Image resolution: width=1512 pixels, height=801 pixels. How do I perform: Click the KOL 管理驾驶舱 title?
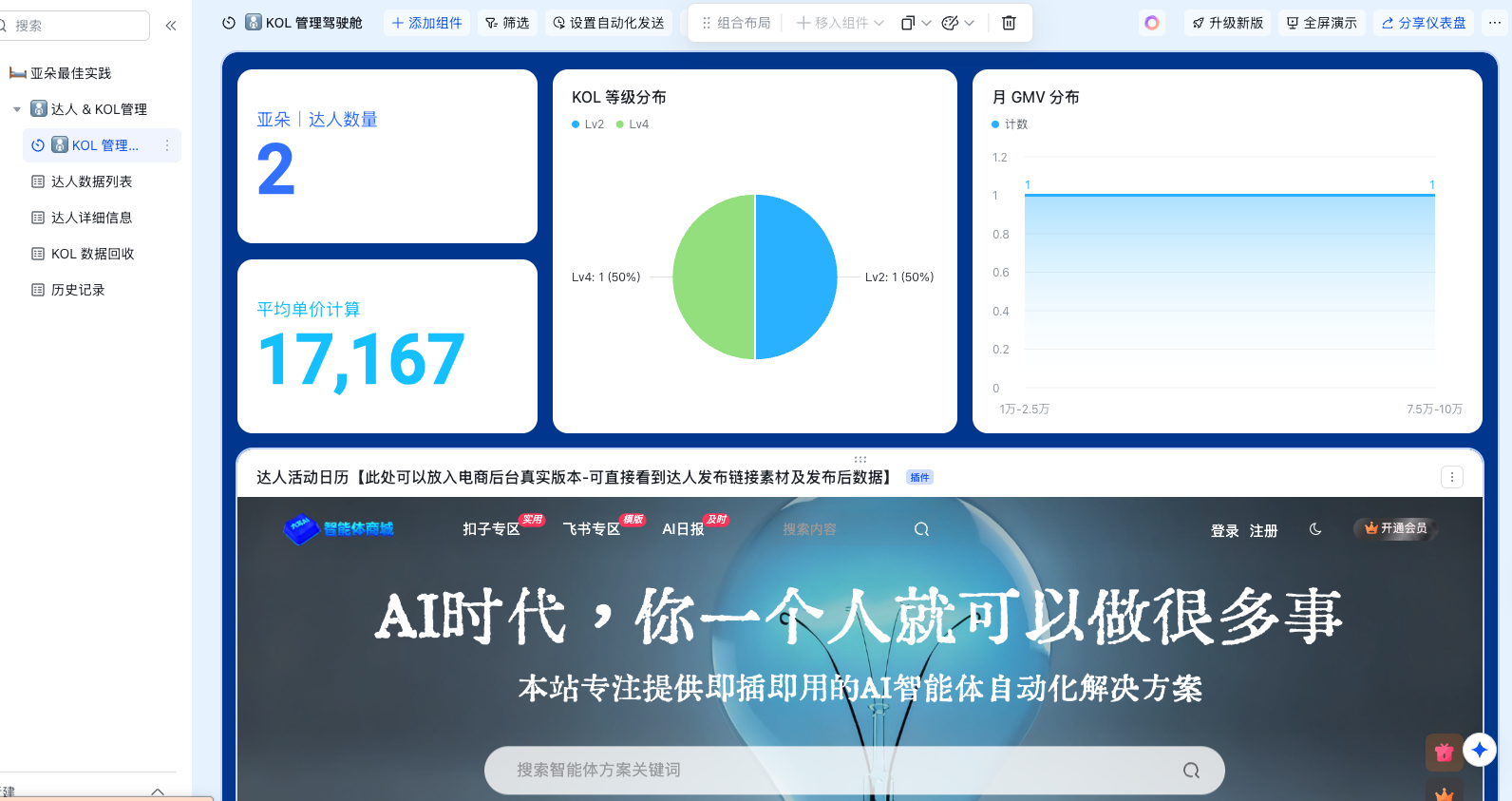pos(314,23)
